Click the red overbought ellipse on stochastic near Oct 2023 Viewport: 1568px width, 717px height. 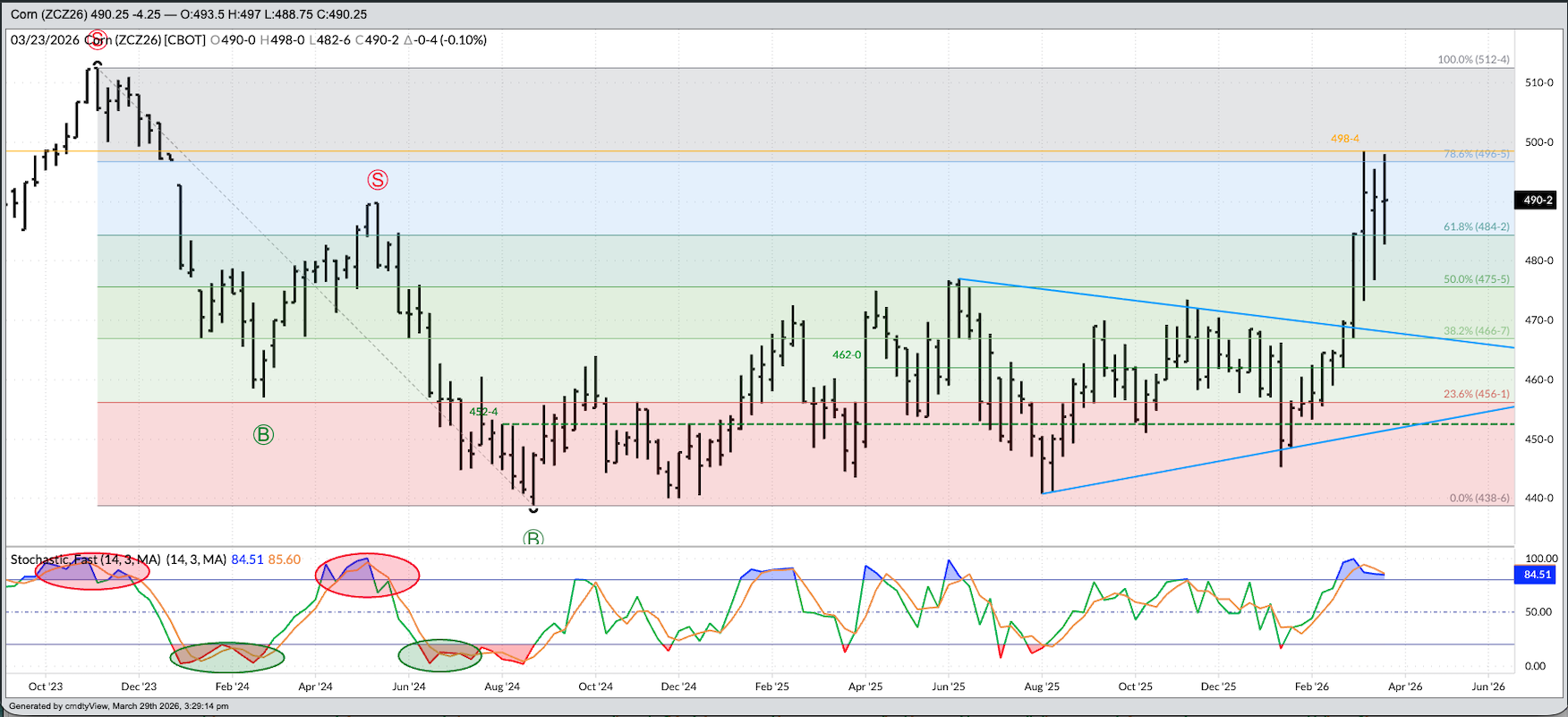pyautogui.click(x=91, y=571)
